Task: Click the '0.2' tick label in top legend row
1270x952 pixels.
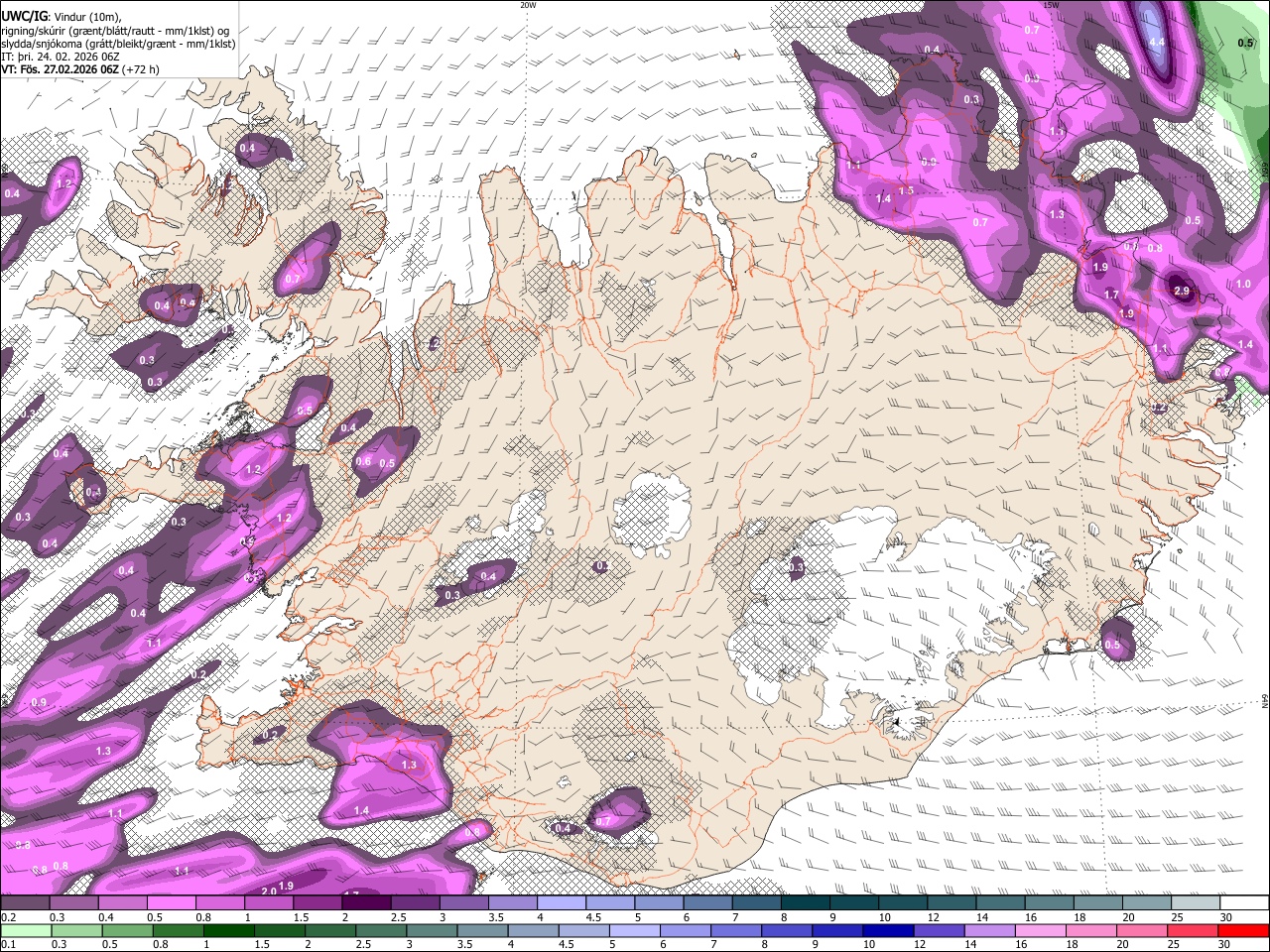Action: 9,917
